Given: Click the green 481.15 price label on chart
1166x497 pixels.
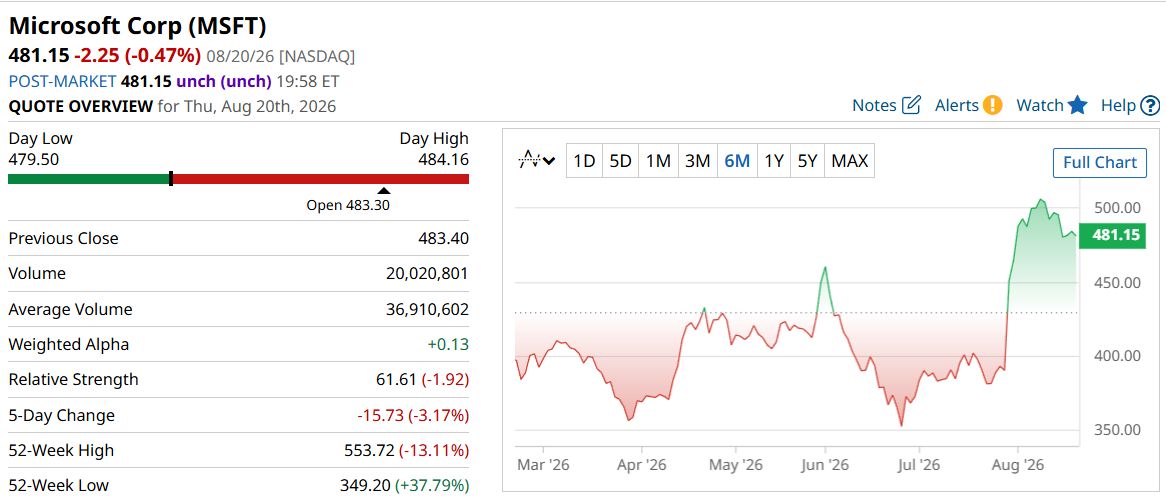Looking at the screenshot, I should (x=1112, y=236).
